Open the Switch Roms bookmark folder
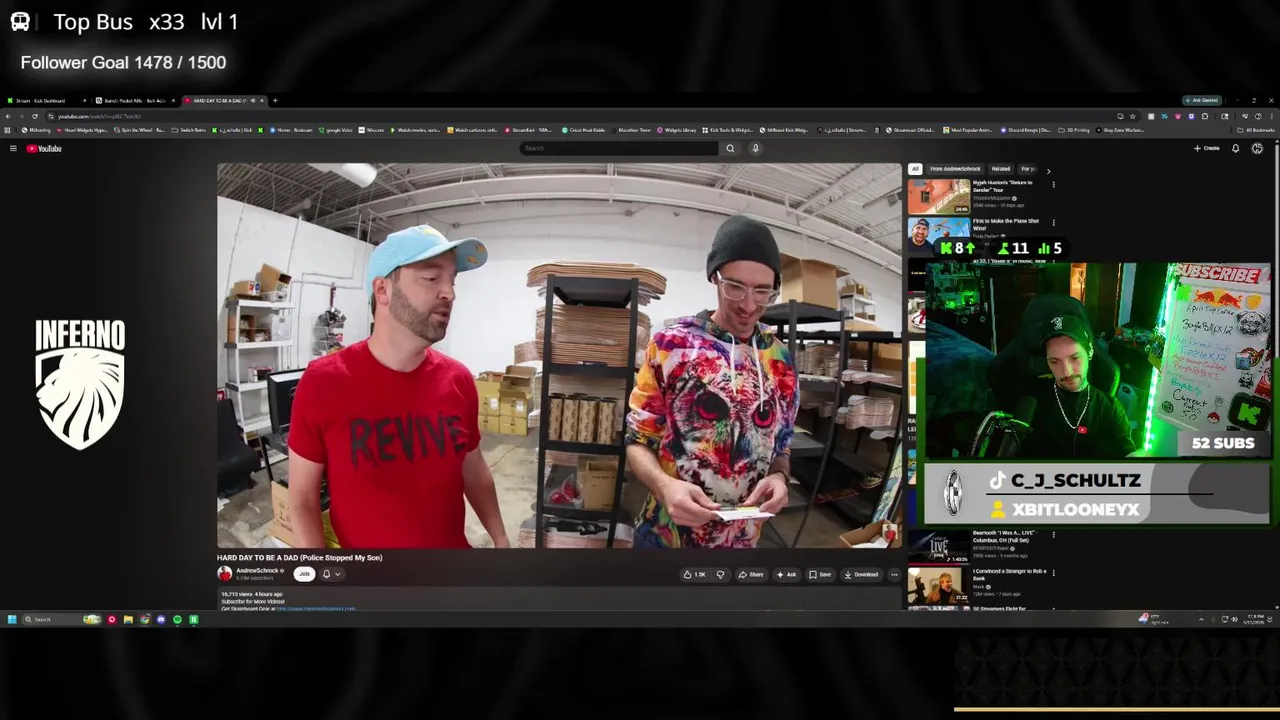This screenshot has height=720, width=1280. [189, 130]
